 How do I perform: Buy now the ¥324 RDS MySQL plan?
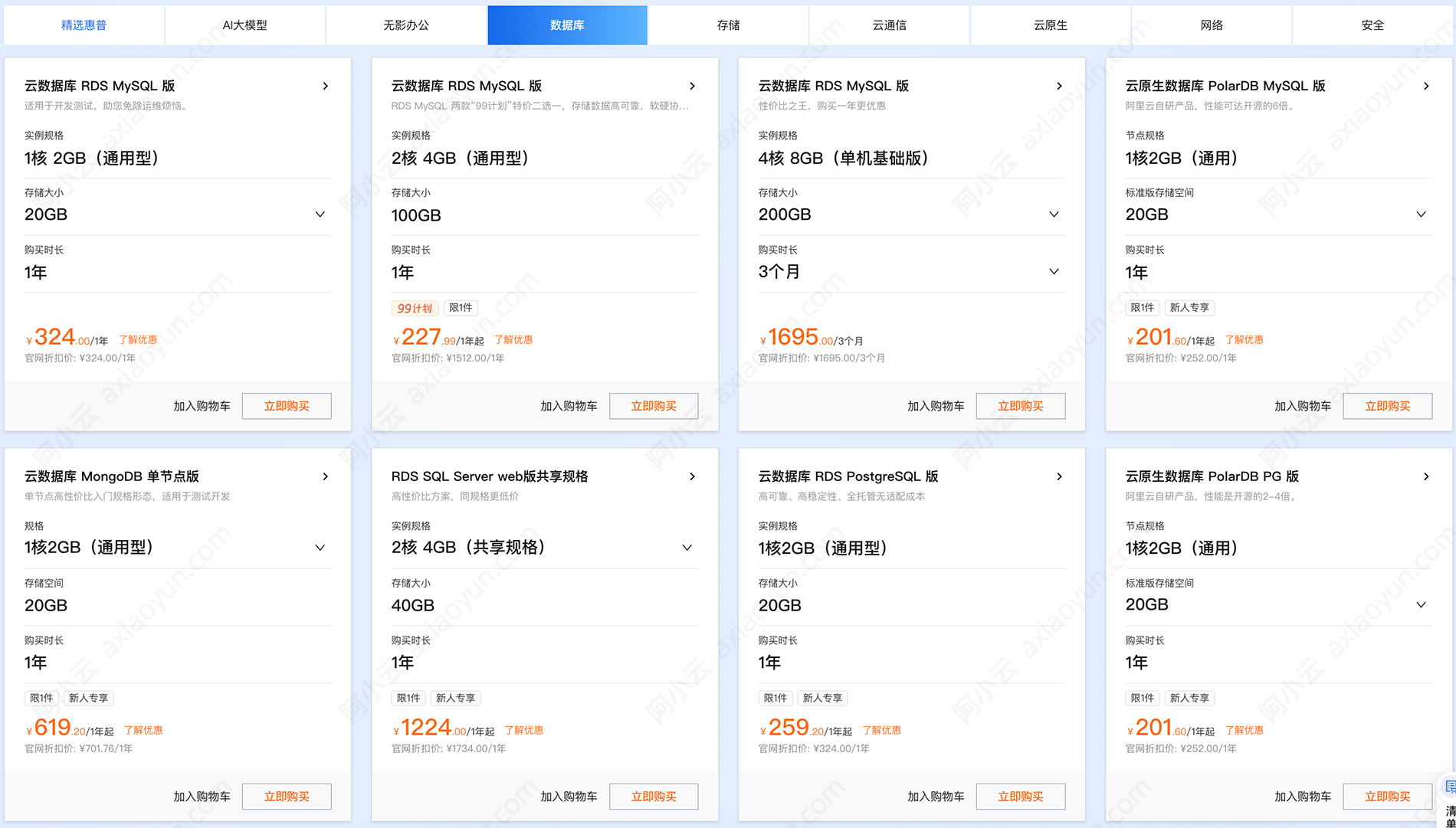[287, 406]
